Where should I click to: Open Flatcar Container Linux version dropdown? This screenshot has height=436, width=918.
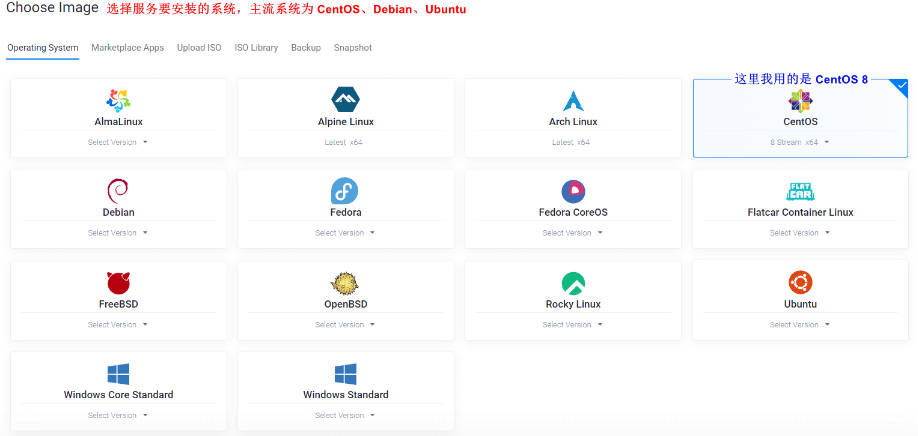click(x=800, y=233)
